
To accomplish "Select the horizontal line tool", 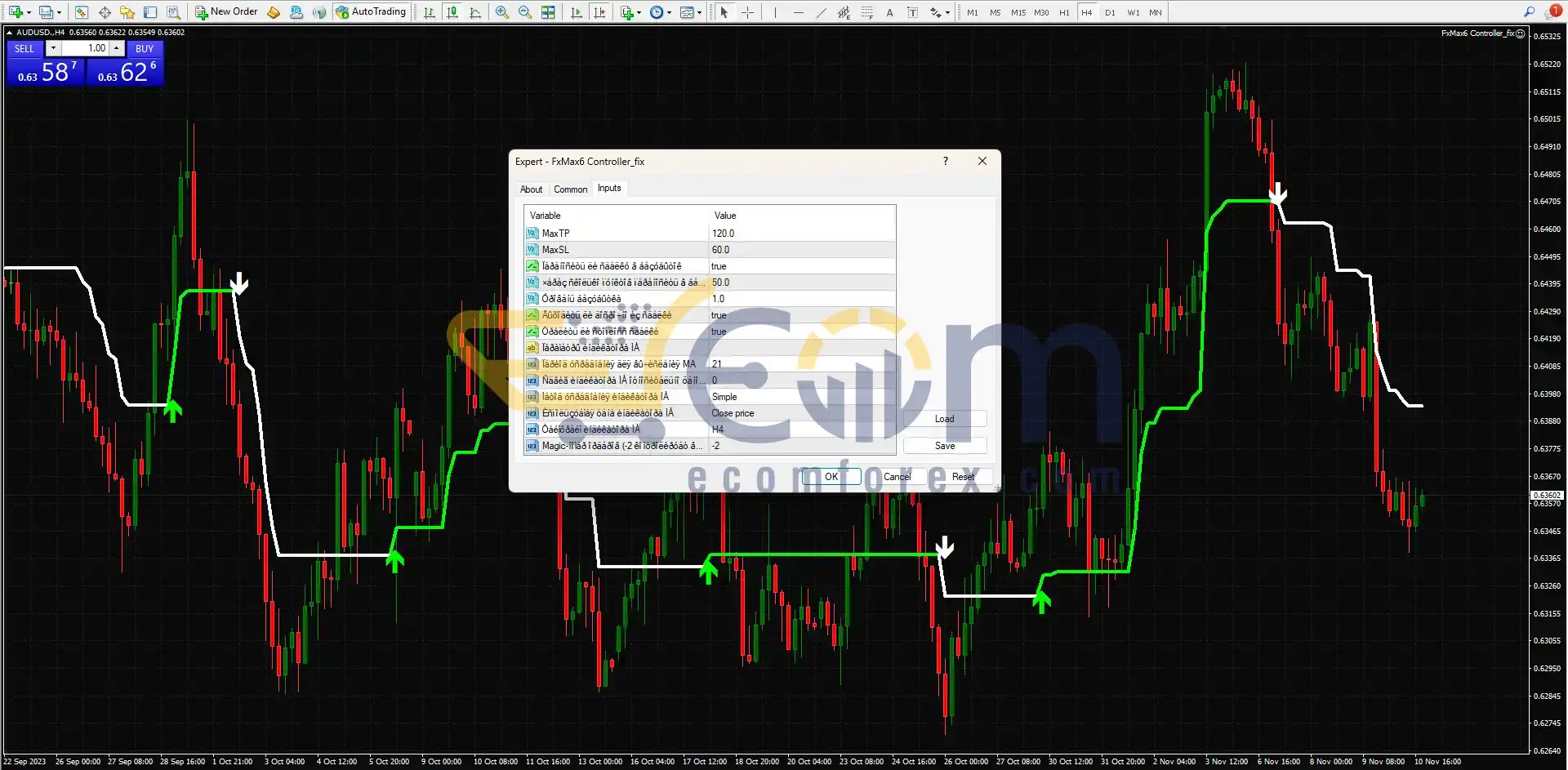I will (799, 12).
